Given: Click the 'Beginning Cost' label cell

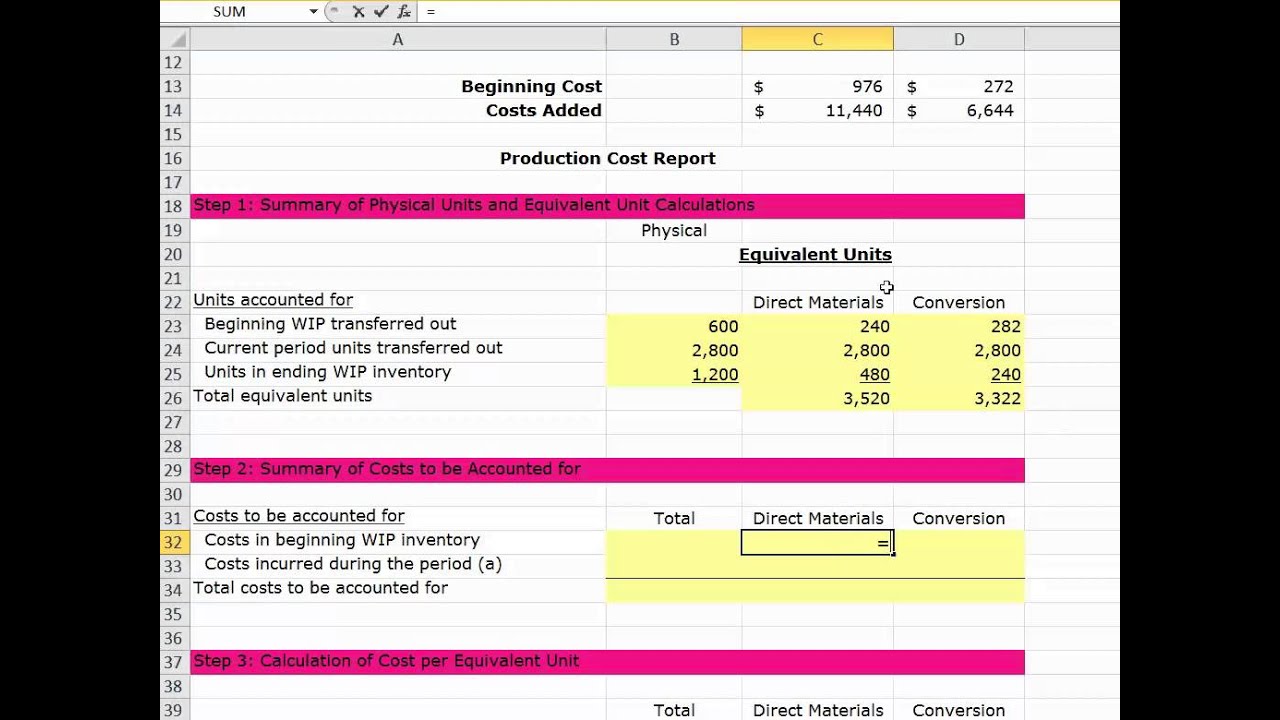Looking at the screenshot, I should click(x=531, y=87).
